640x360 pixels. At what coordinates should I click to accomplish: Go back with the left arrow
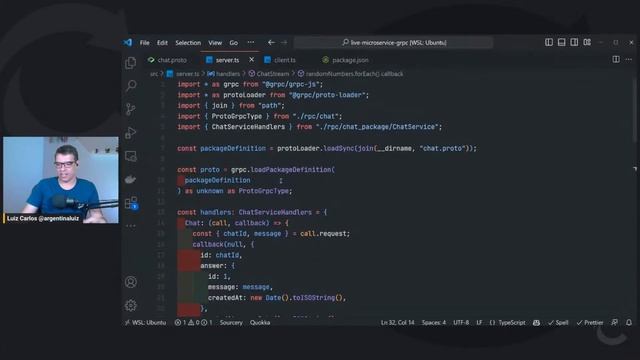click(271, 42)
